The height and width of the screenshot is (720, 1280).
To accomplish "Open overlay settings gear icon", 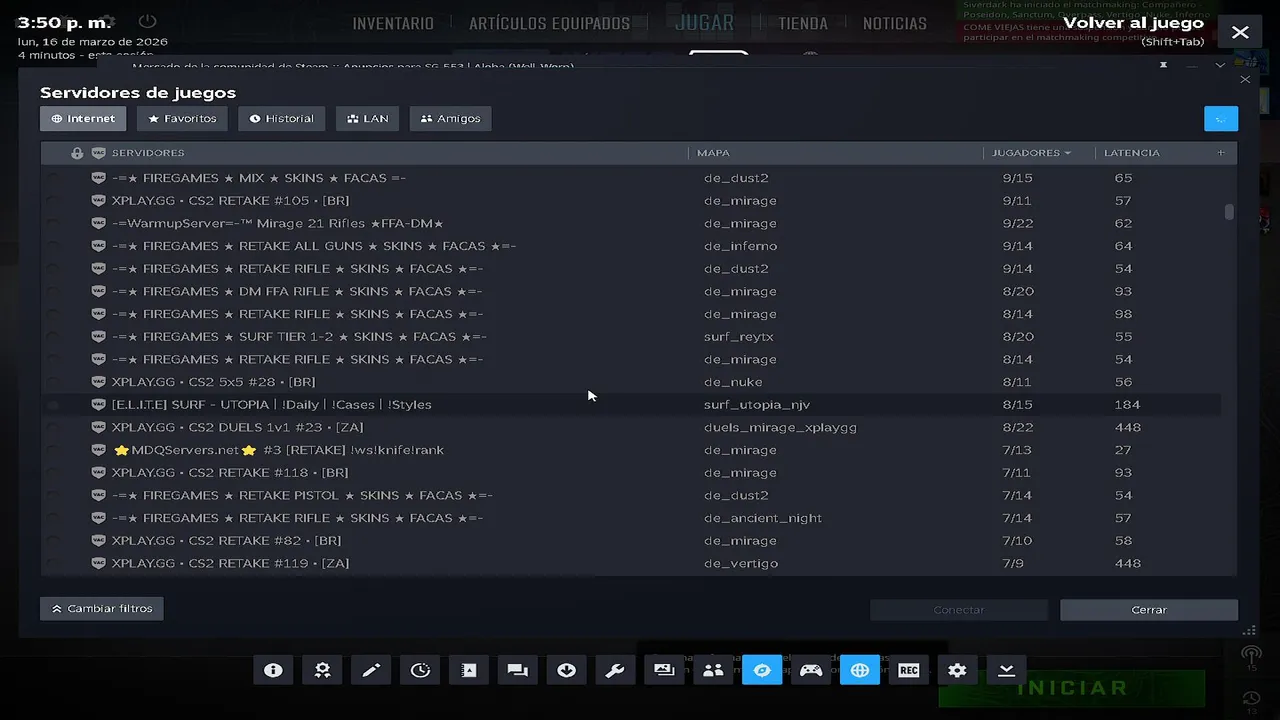I will [957, 670].
